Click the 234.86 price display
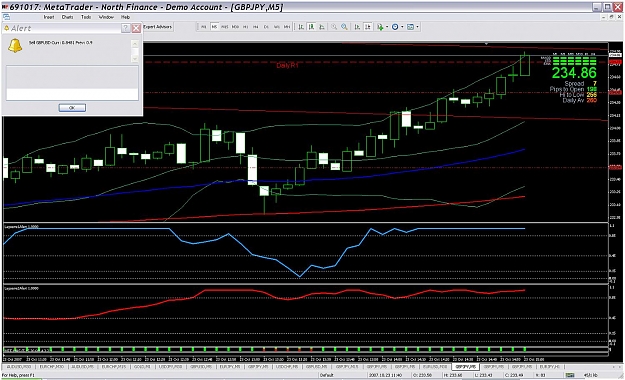The height and width of the screenshot is (380, 625). click(574, 73)
